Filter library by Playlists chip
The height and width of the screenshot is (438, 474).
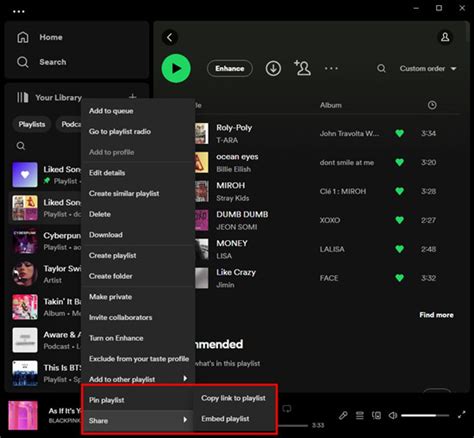tap(32, 124)
